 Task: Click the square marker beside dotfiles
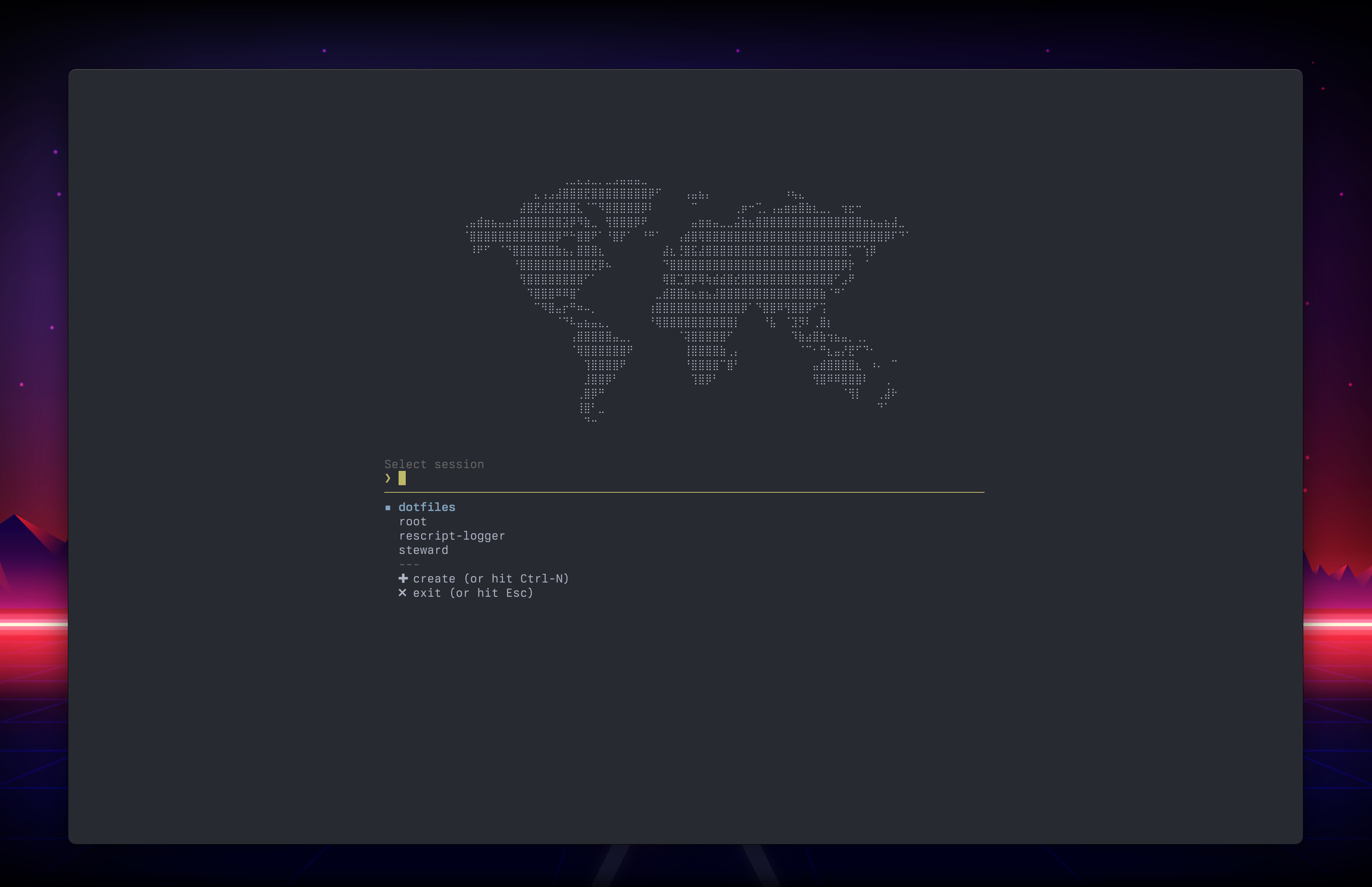point(388,508)
